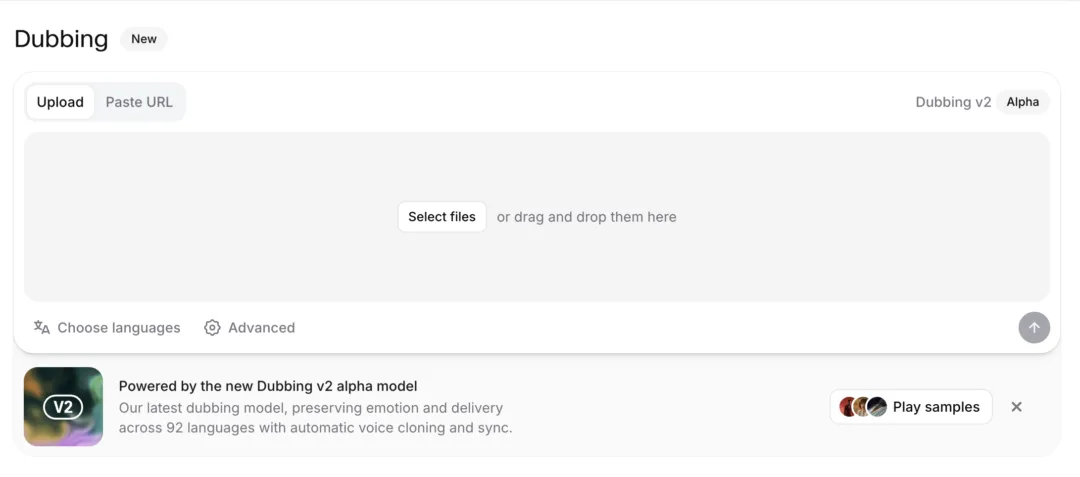
Task: Click the Play samples button label
Action: [x=936, y=407]
